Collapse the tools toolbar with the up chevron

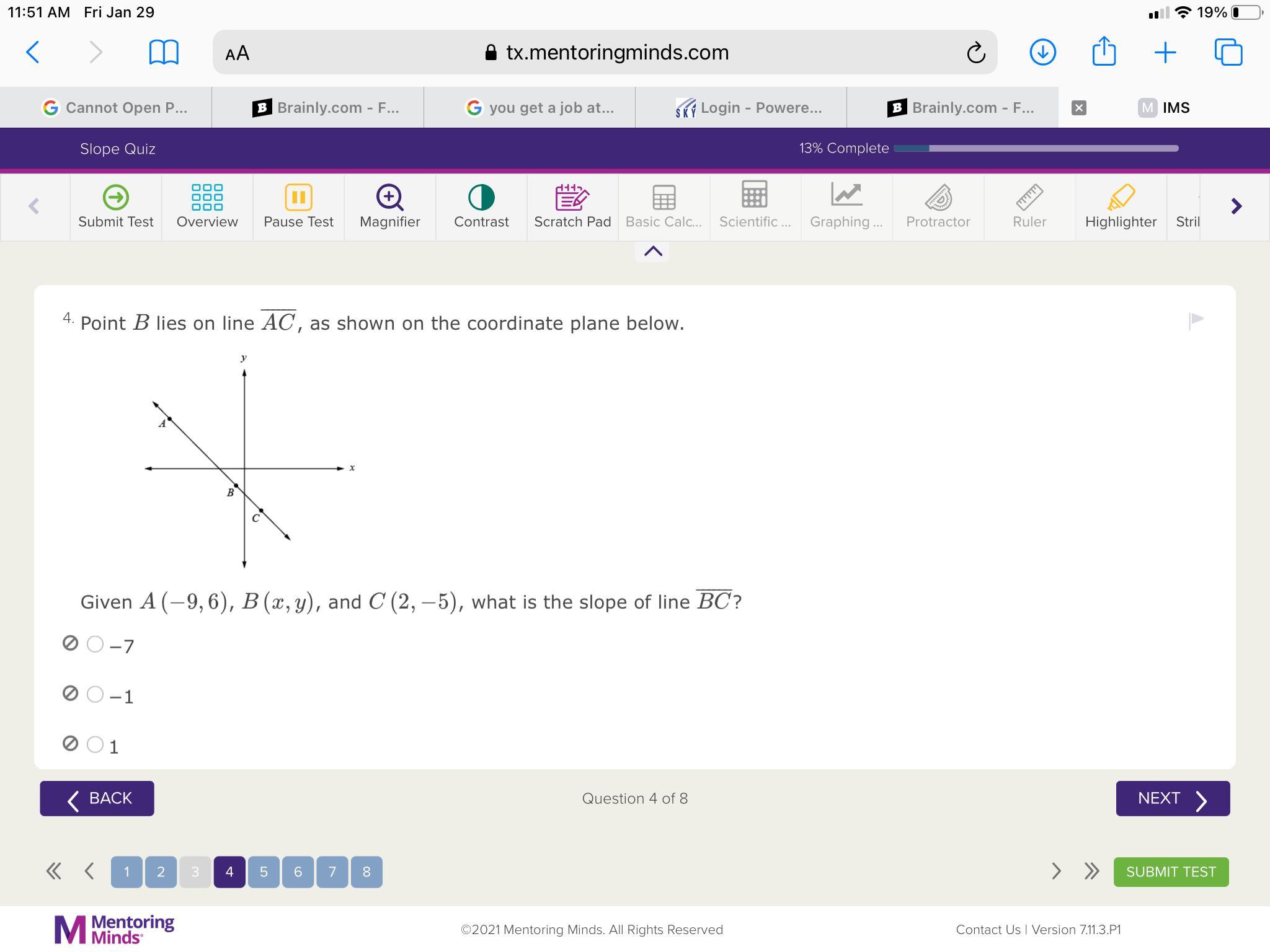click(652, 252)
